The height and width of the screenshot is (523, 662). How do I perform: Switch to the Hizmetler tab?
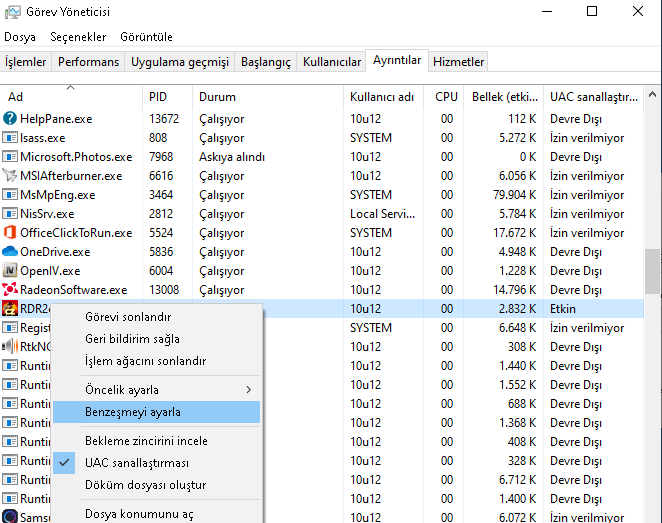click(459, 62)
